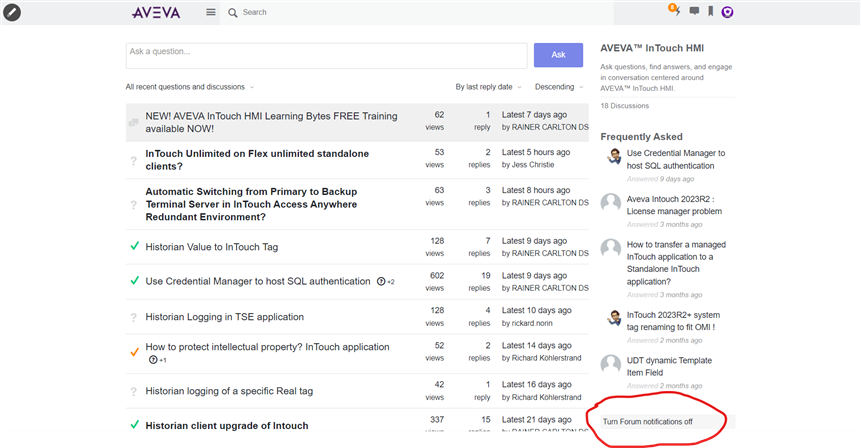Click the Search field in header
Screen dimensions: 861x448
417,12
